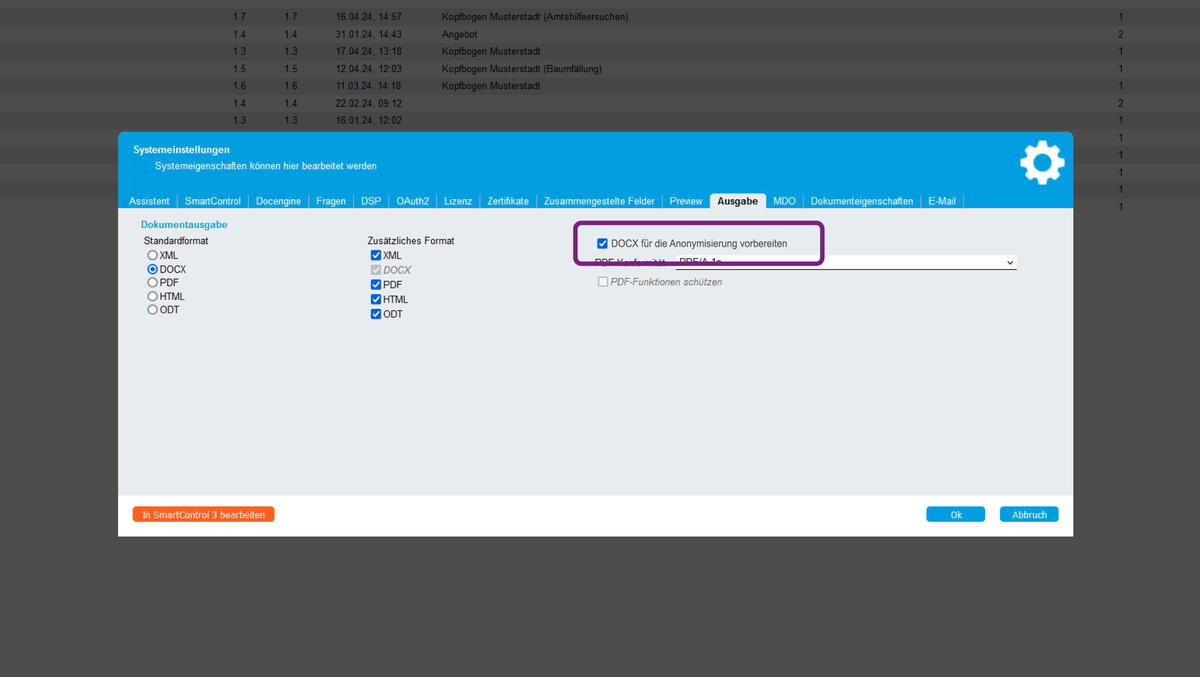Uncheck XML under Zusätzliches Format
Viewport: 1200px width, 677px height.
376,255
